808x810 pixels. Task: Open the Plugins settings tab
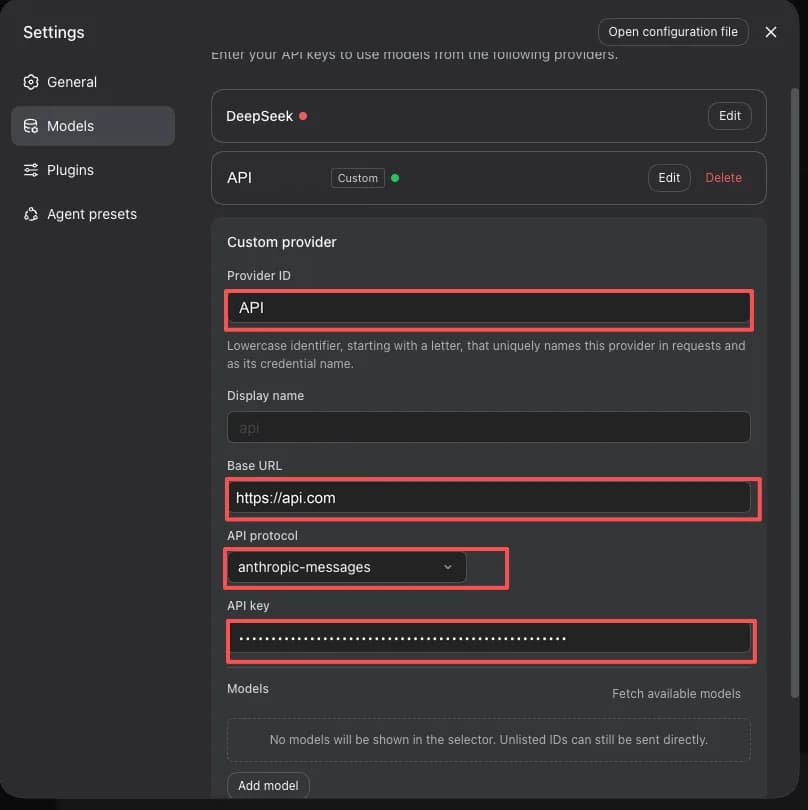[93, 170]
